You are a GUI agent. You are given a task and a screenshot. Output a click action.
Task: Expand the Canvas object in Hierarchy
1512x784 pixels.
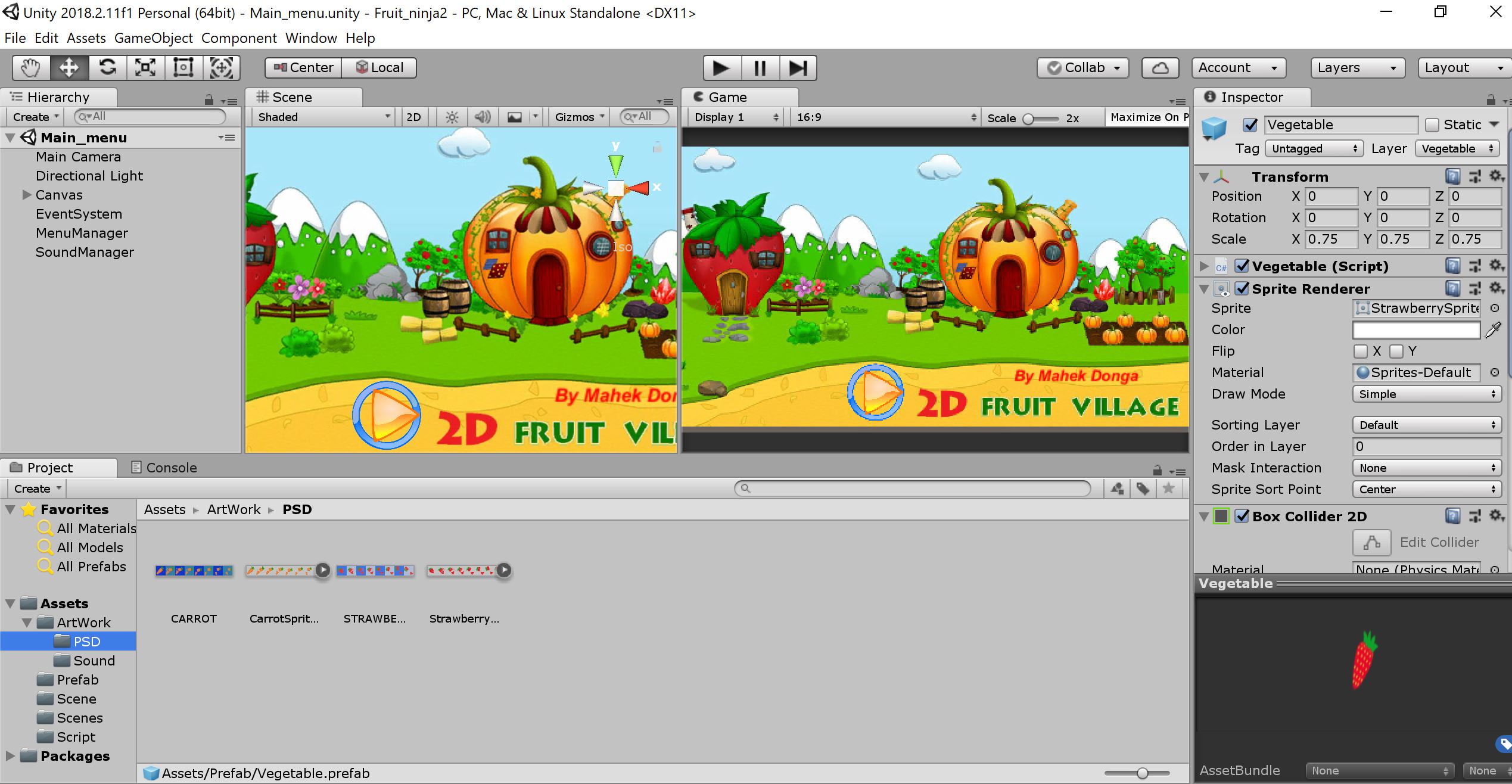point(26,194)
